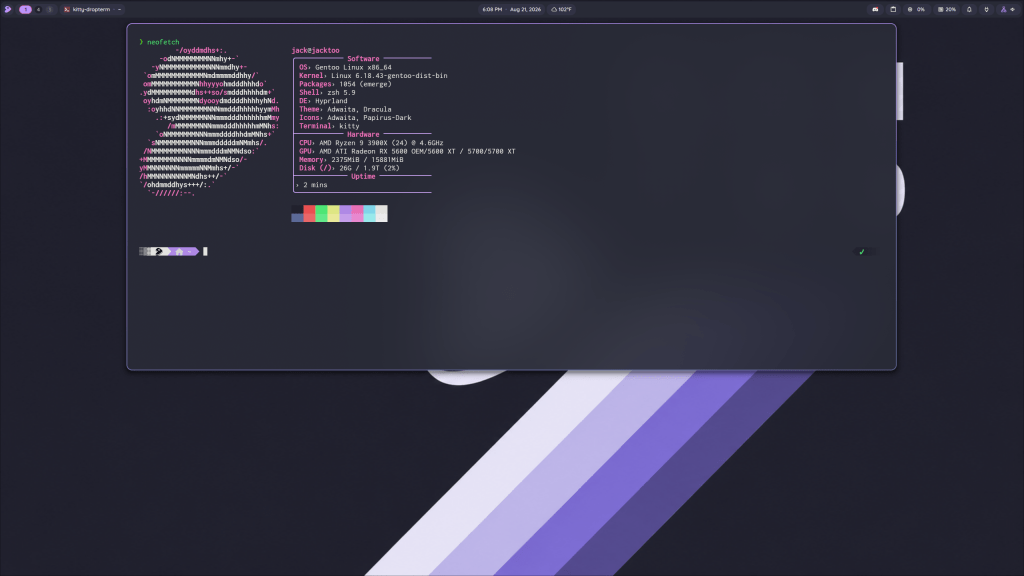The image size is (1024, 576).
Task: Switch to workspace 4
Action: pyautogui.click(x=39, y=9)
